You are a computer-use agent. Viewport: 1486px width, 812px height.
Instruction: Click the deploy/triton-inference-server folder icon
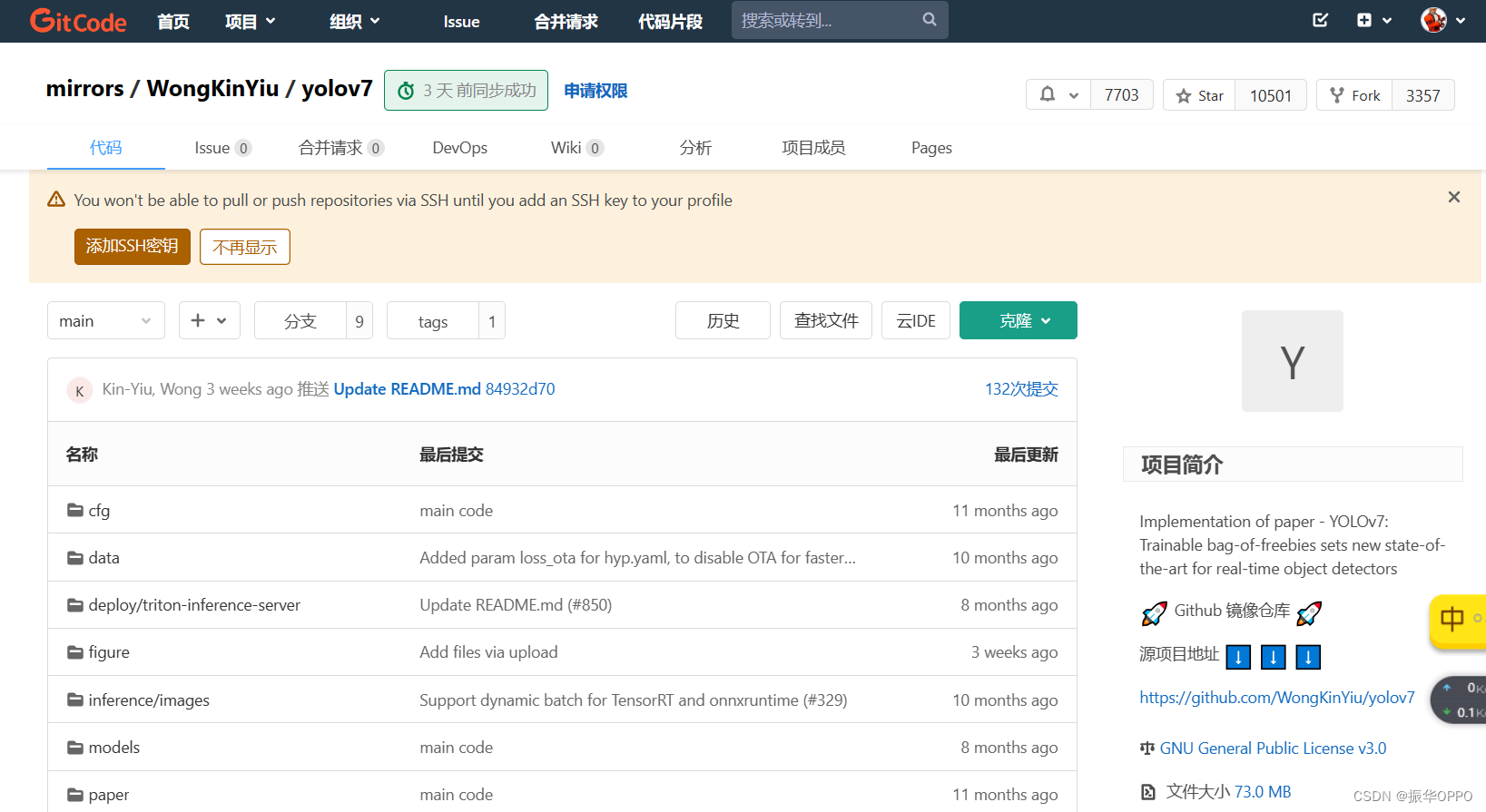[x=75, y=604]
